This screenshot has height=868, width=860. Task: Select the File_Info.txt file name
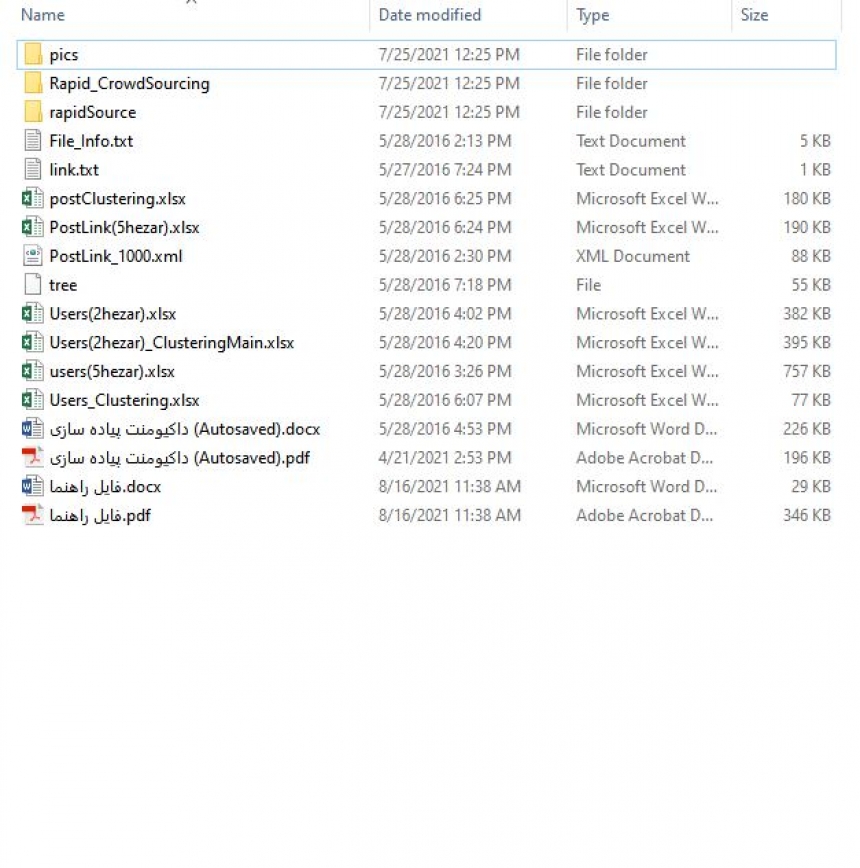coord(91,141)
